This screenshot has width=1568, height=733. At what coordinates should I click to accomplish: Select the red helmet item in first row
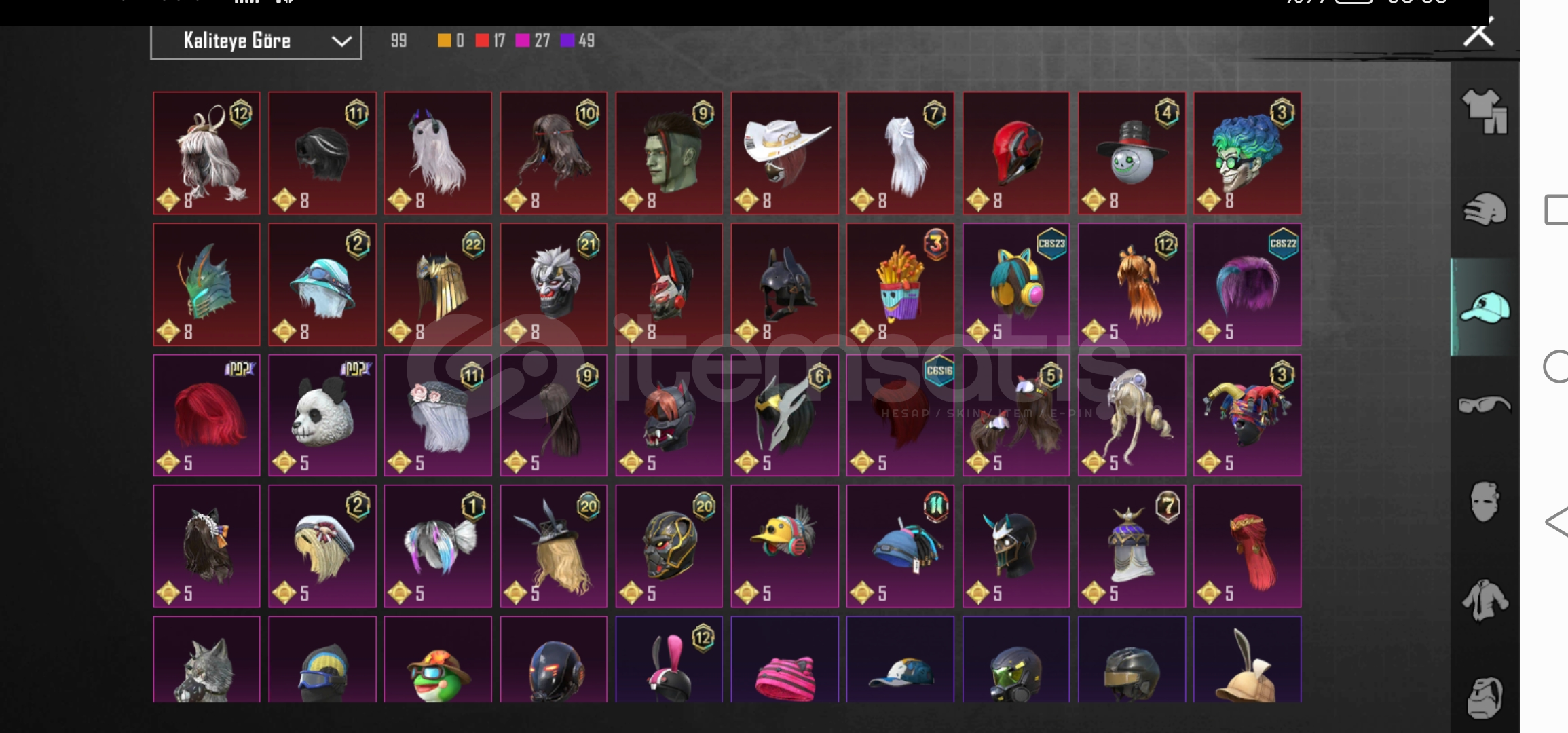pyautogui.click(x=1016, y=153)
